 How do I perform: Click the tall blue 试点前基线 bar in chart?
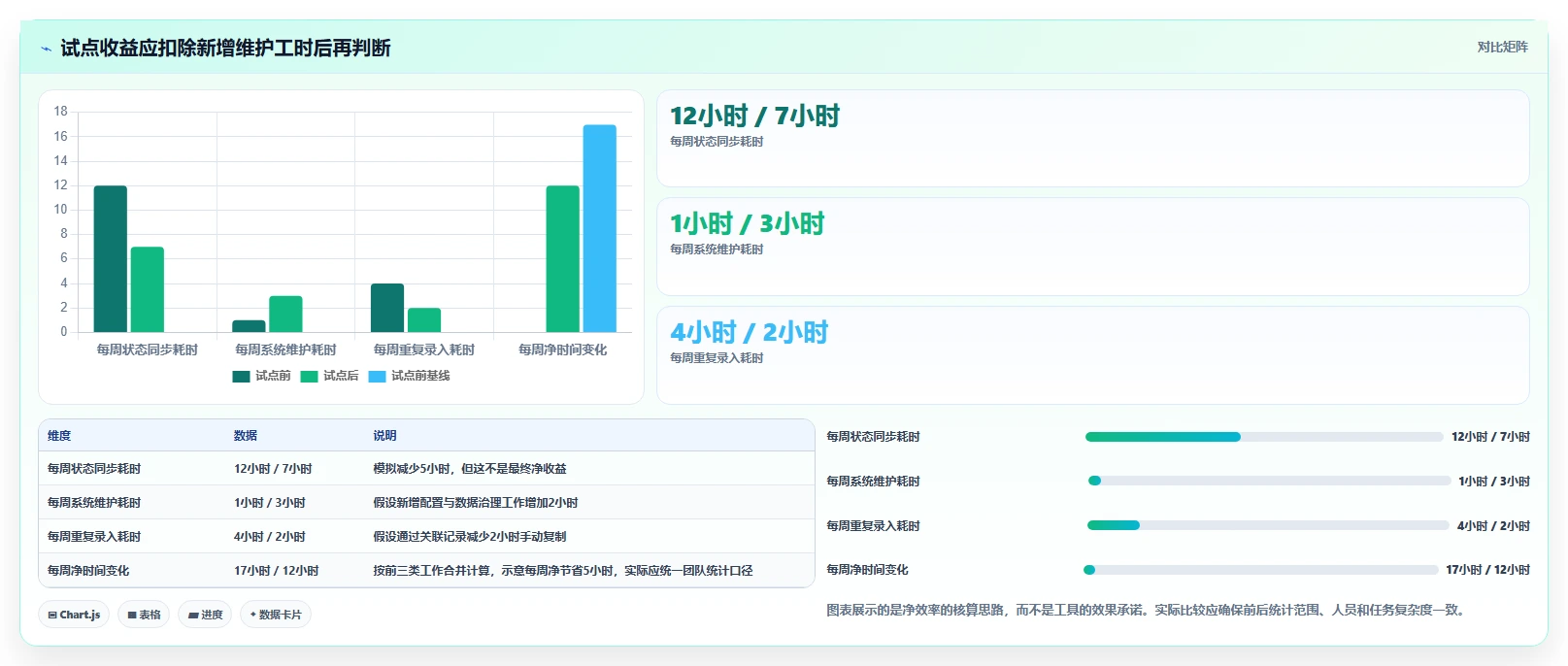point(600,228)
